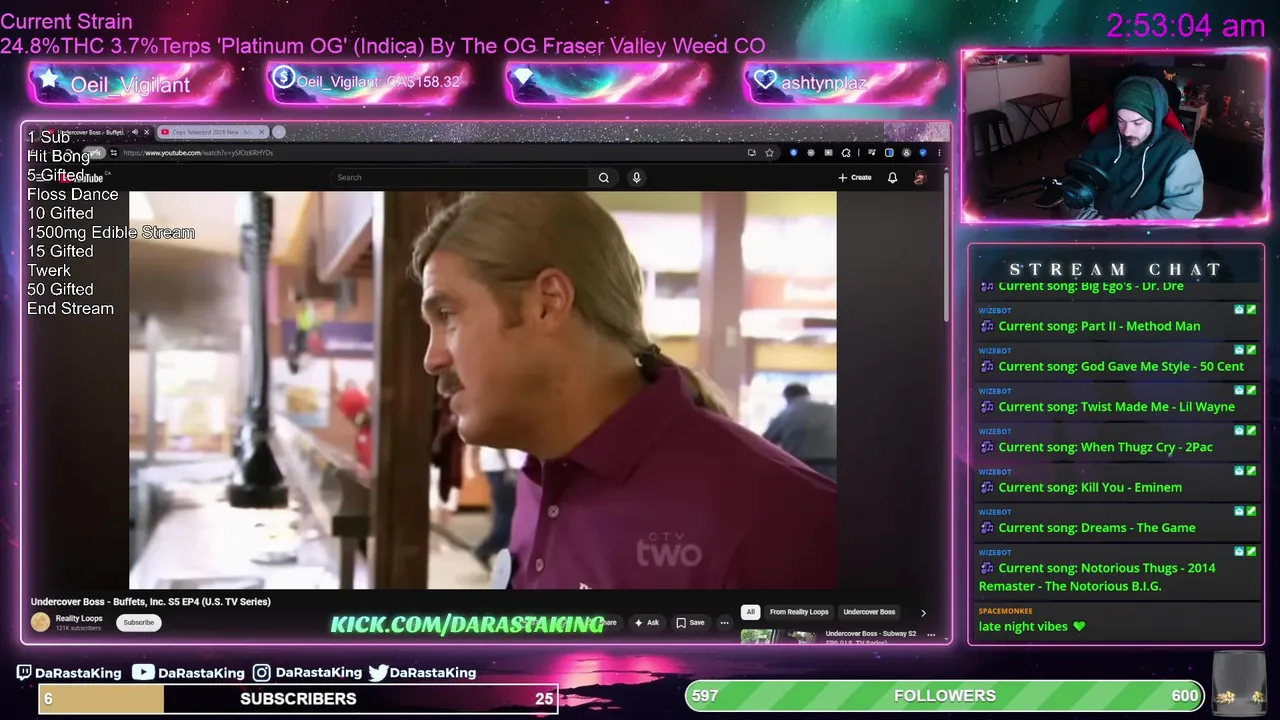Select the Undercover Boss filter chip
1280x720 pixels.
coord(869,612)
